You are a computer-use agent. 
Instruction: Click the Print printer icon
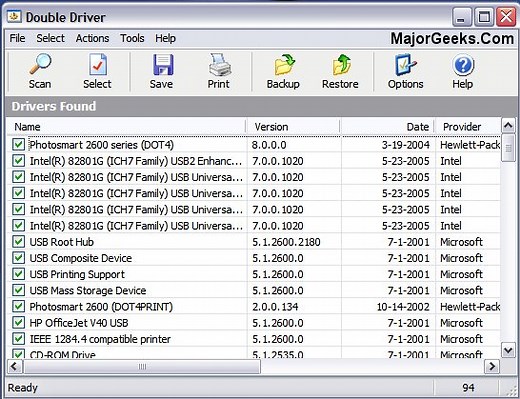pos(220,64)
